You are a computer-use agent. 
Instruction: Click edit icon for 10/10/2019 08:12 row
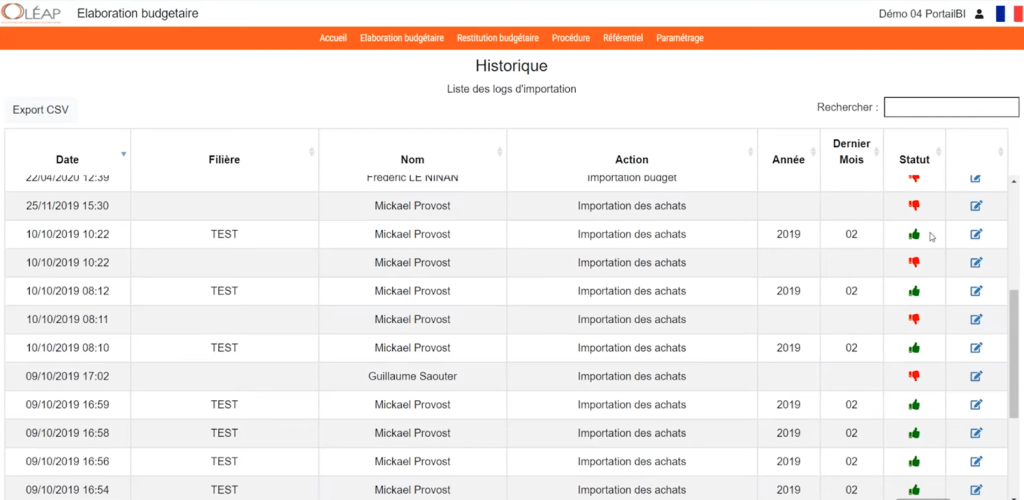click(x=976, y=291)
